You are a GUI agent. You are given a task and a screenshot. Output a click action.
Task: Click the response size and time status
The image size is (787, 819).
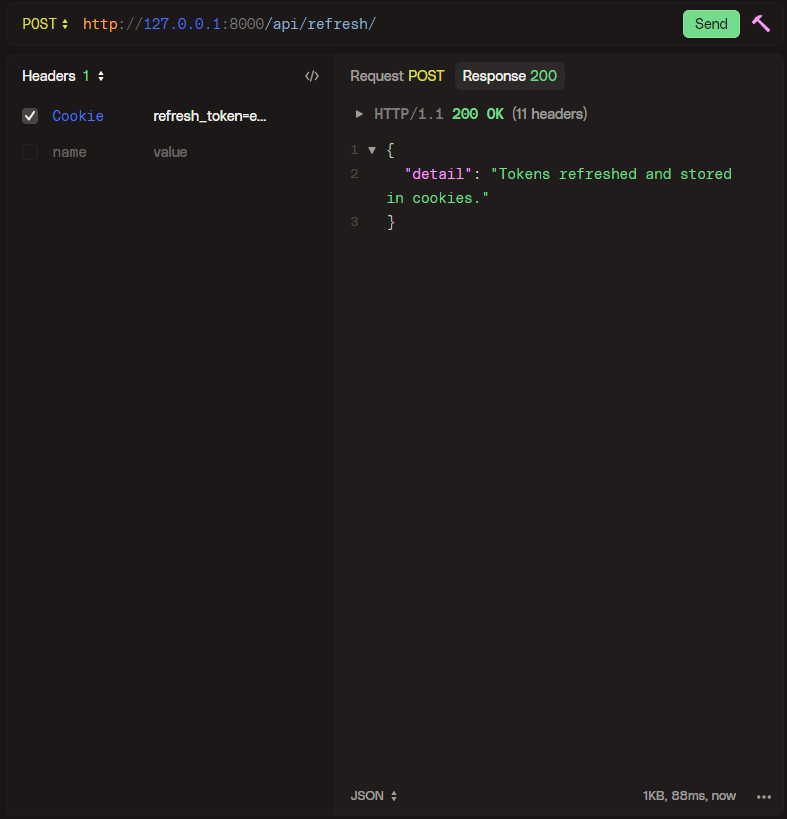(689, 796)
